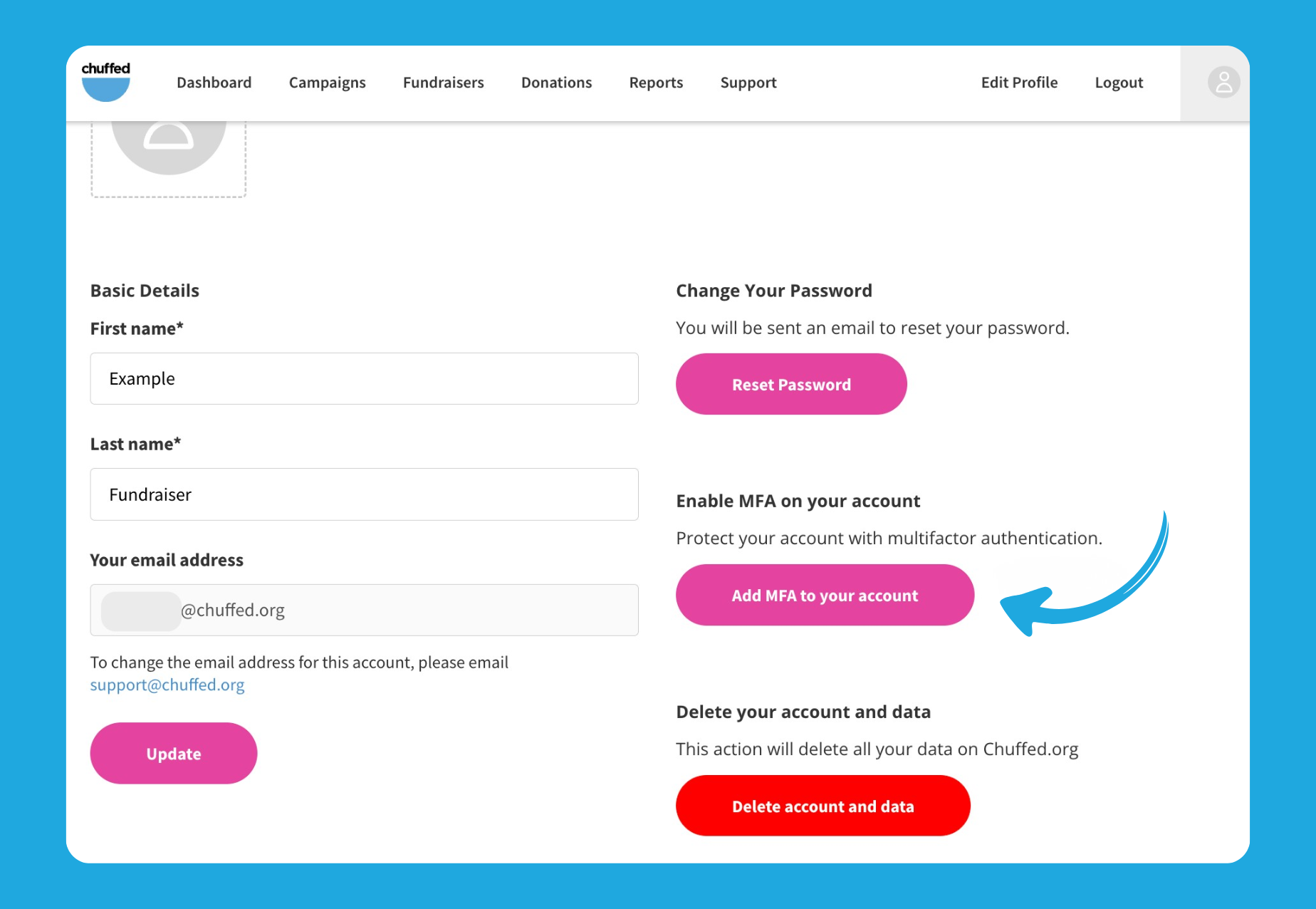Click into the Last name field
Image resolution: width=1316 pixels, height=909 pixels.
click(x=364, y=494)
